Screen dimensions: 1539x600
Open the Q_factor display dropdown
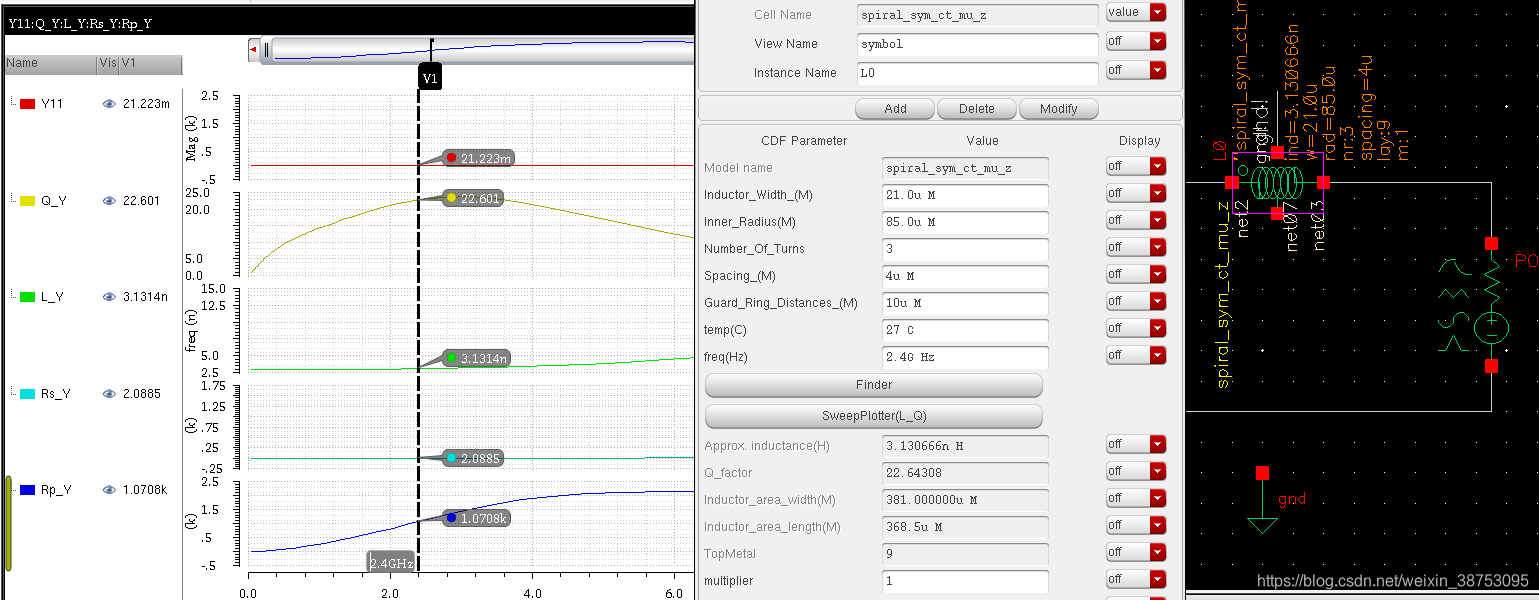click(x=1136, y=471)
